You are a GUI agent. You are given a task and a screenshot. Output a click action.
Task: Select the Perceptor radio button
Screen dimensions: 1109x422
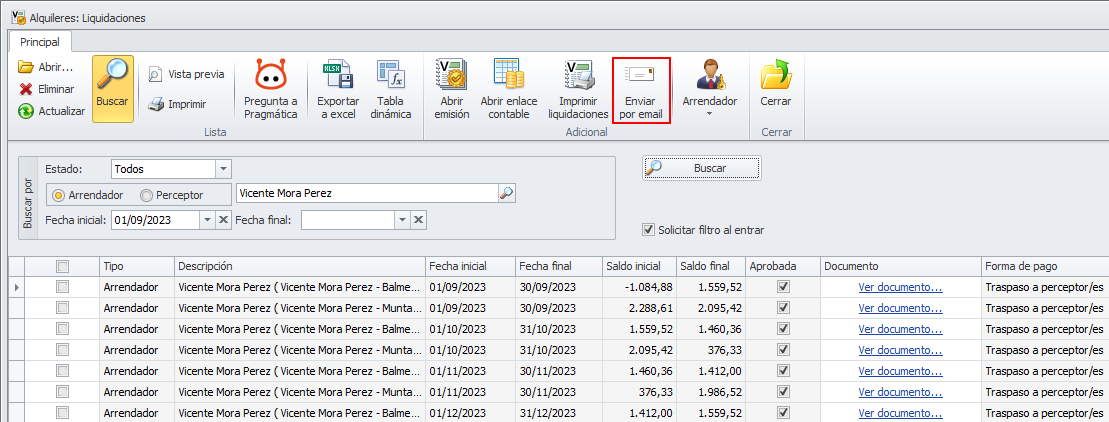click(x=147, y=195)
